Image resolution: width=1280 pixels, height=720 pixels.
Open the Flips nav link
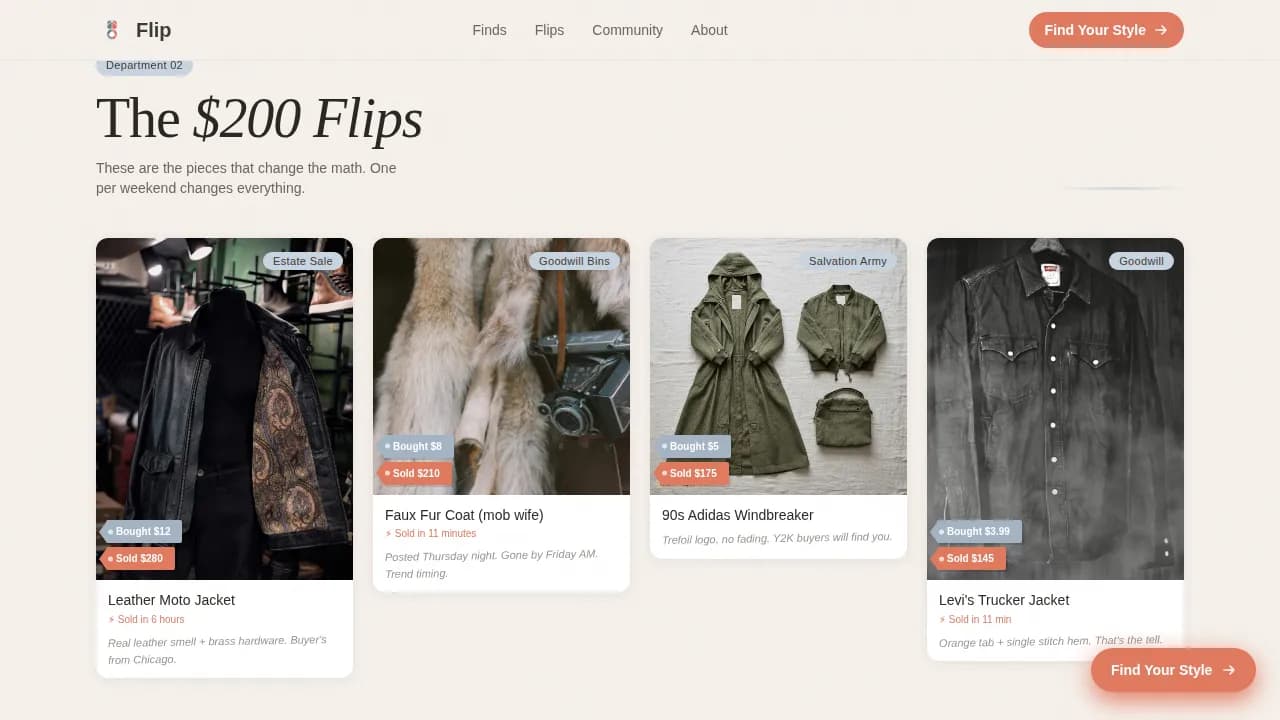point(549,30)
